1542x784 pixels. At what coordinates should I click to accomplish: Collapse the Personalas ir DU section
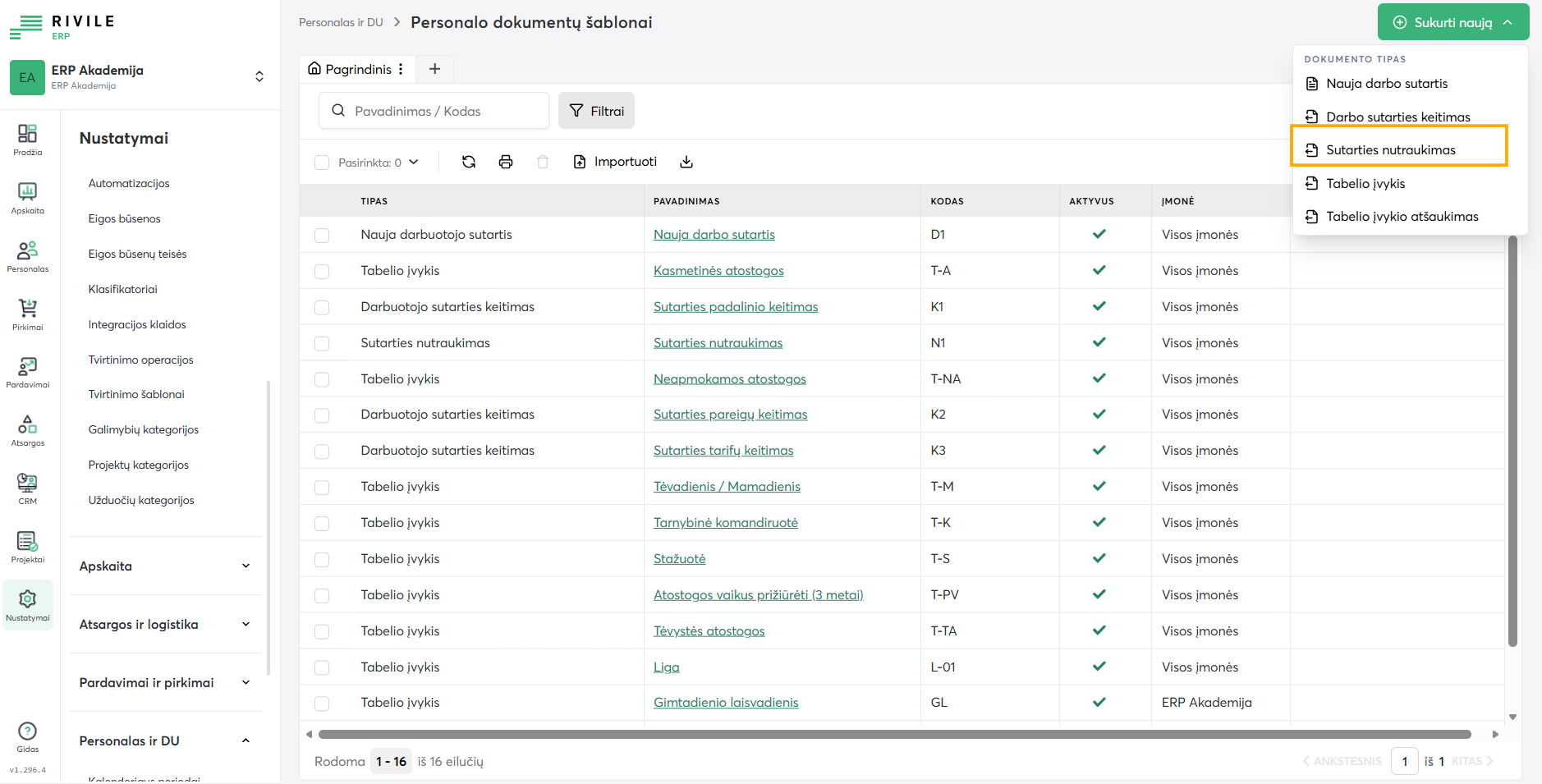166,740
